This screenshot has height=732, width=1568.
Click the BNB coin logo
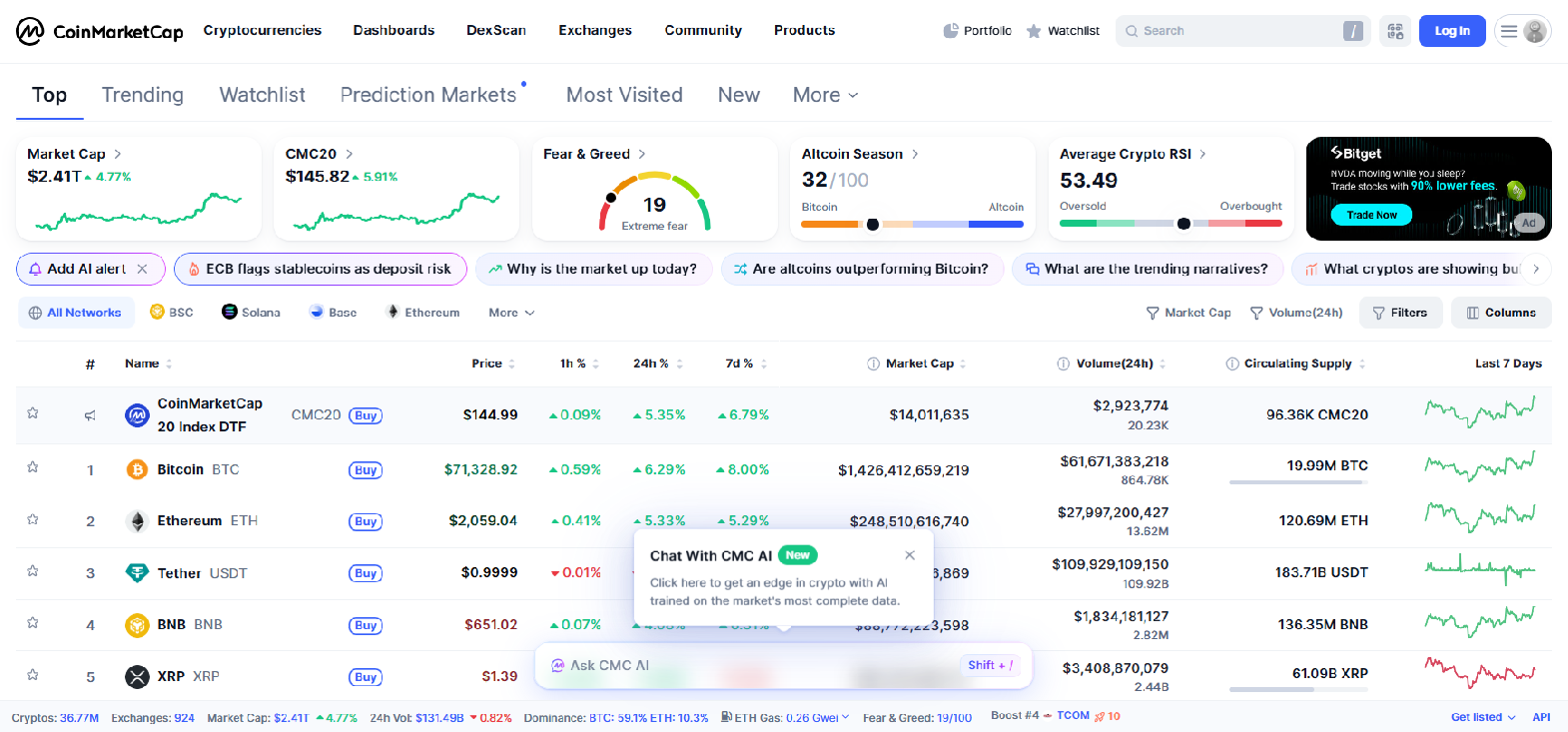[x=137, y=625]
